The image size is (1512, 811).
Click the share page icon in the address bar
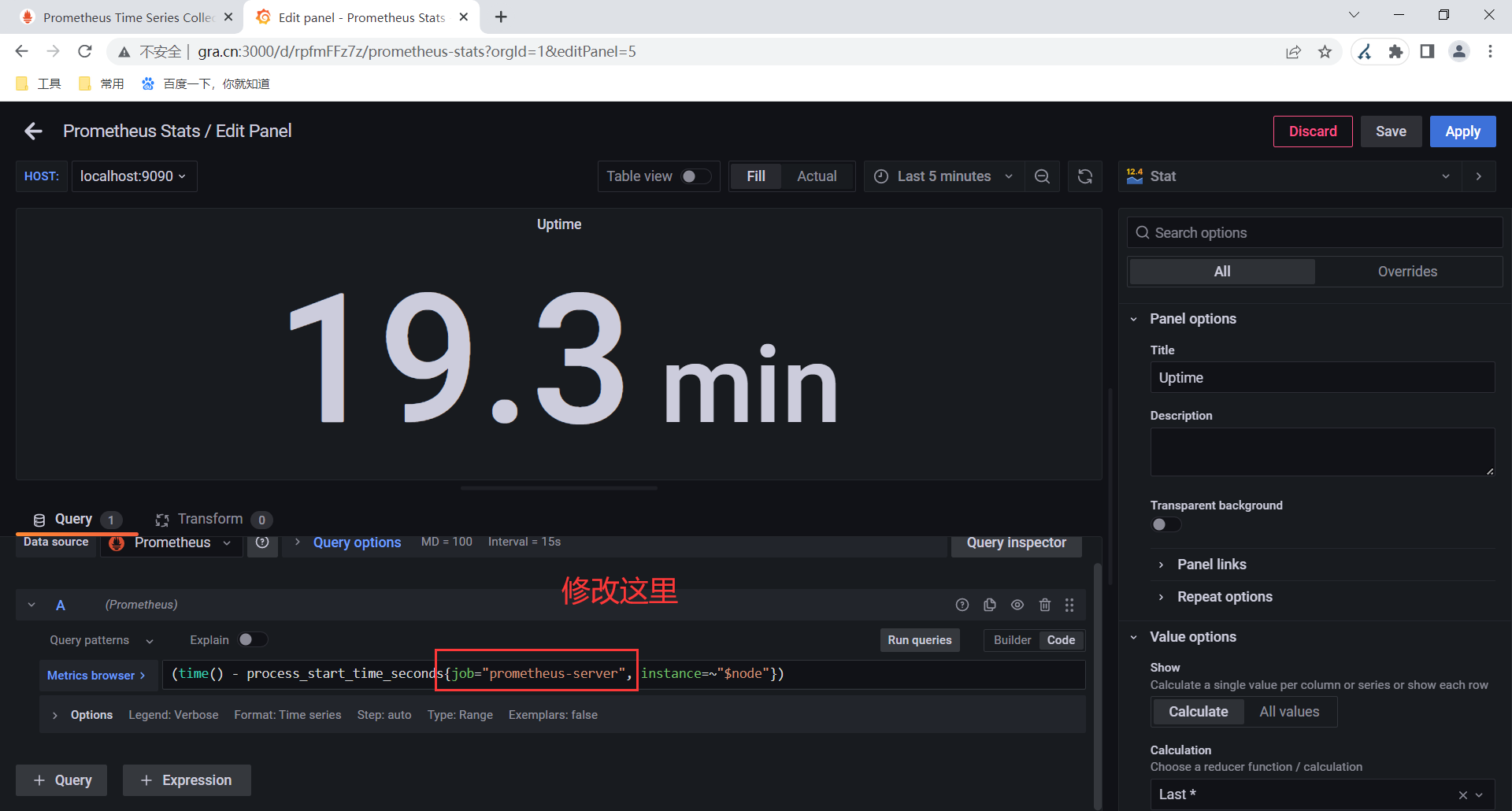coord(1293,52)
